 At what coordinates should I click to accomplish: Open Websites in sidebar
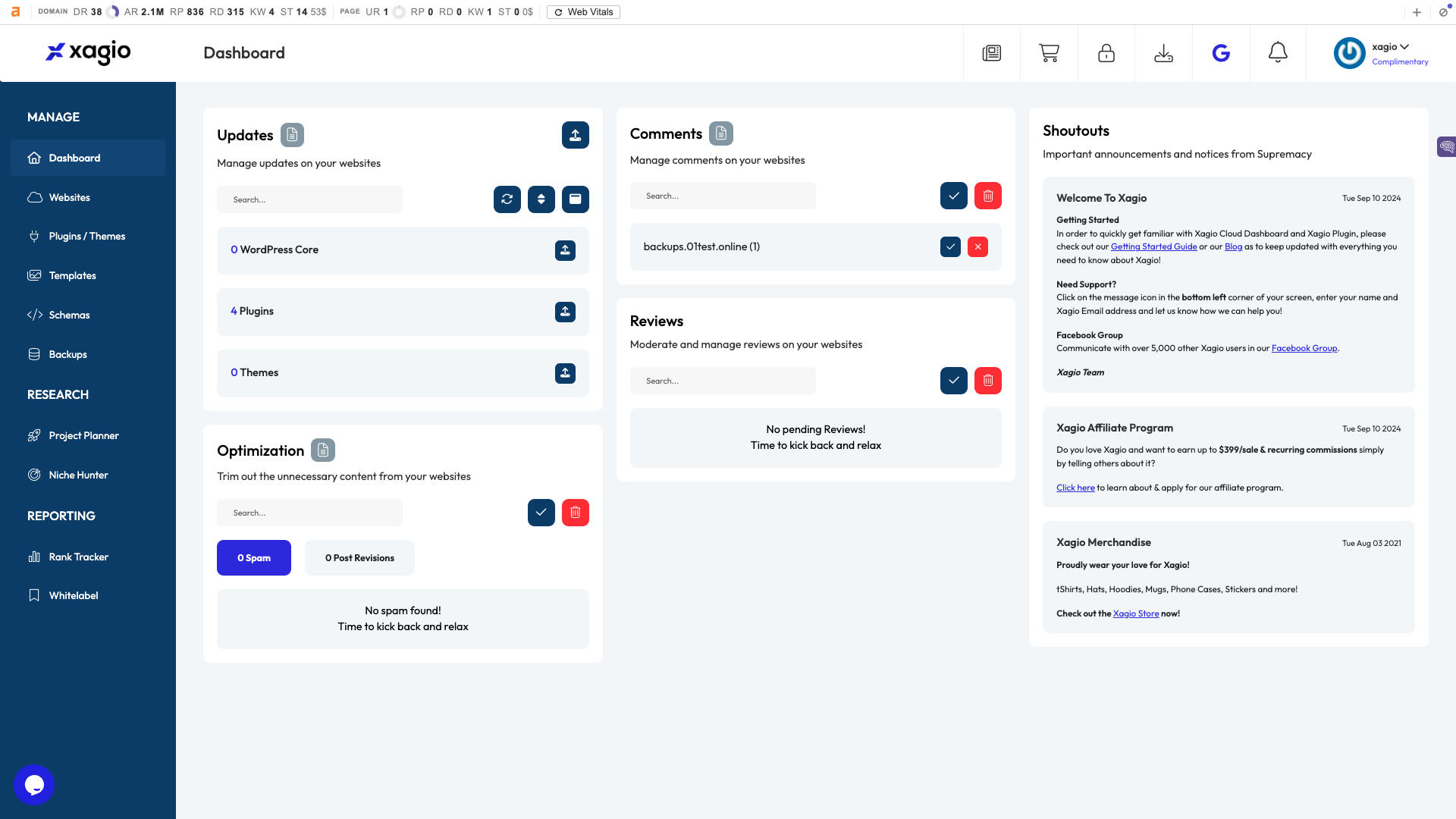click(88, 197)
